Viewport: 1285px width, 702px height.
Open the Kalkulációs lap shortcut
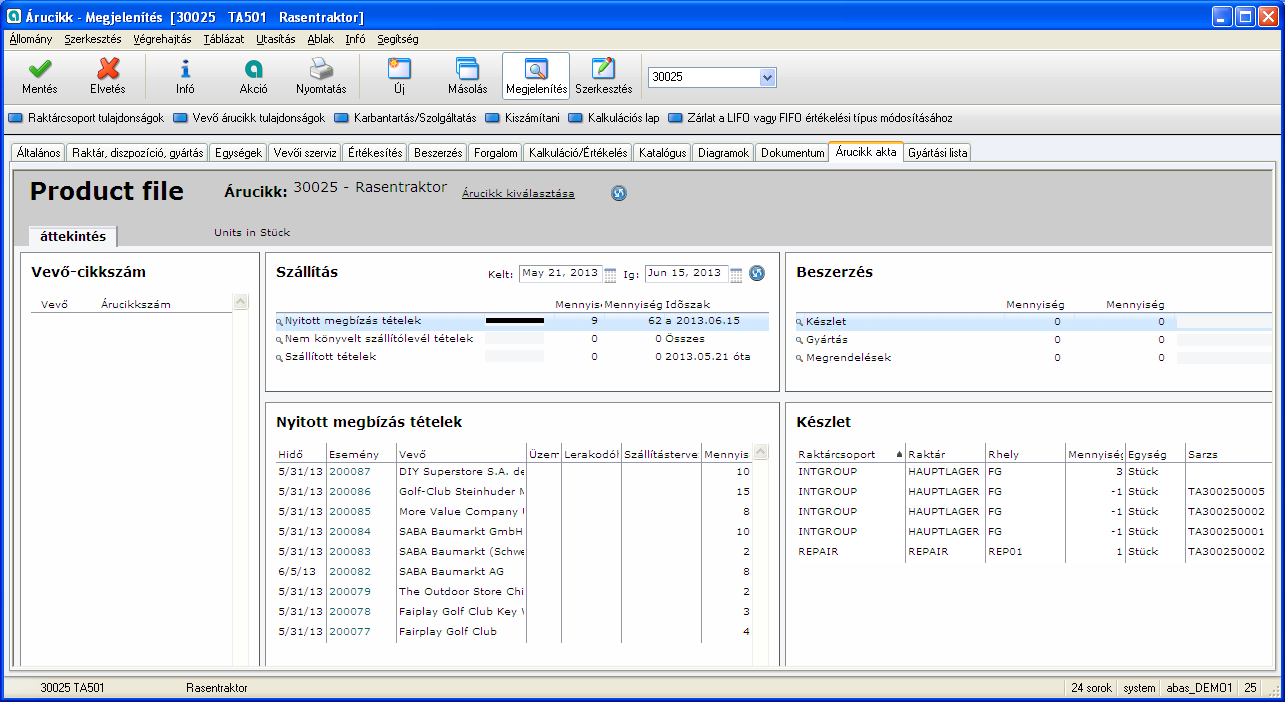614,118
